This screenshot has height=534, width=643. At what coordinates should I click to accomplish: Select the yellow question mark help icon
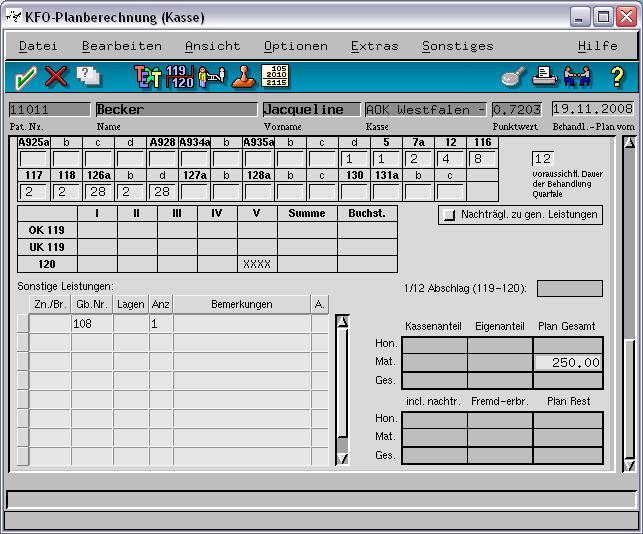617,77
